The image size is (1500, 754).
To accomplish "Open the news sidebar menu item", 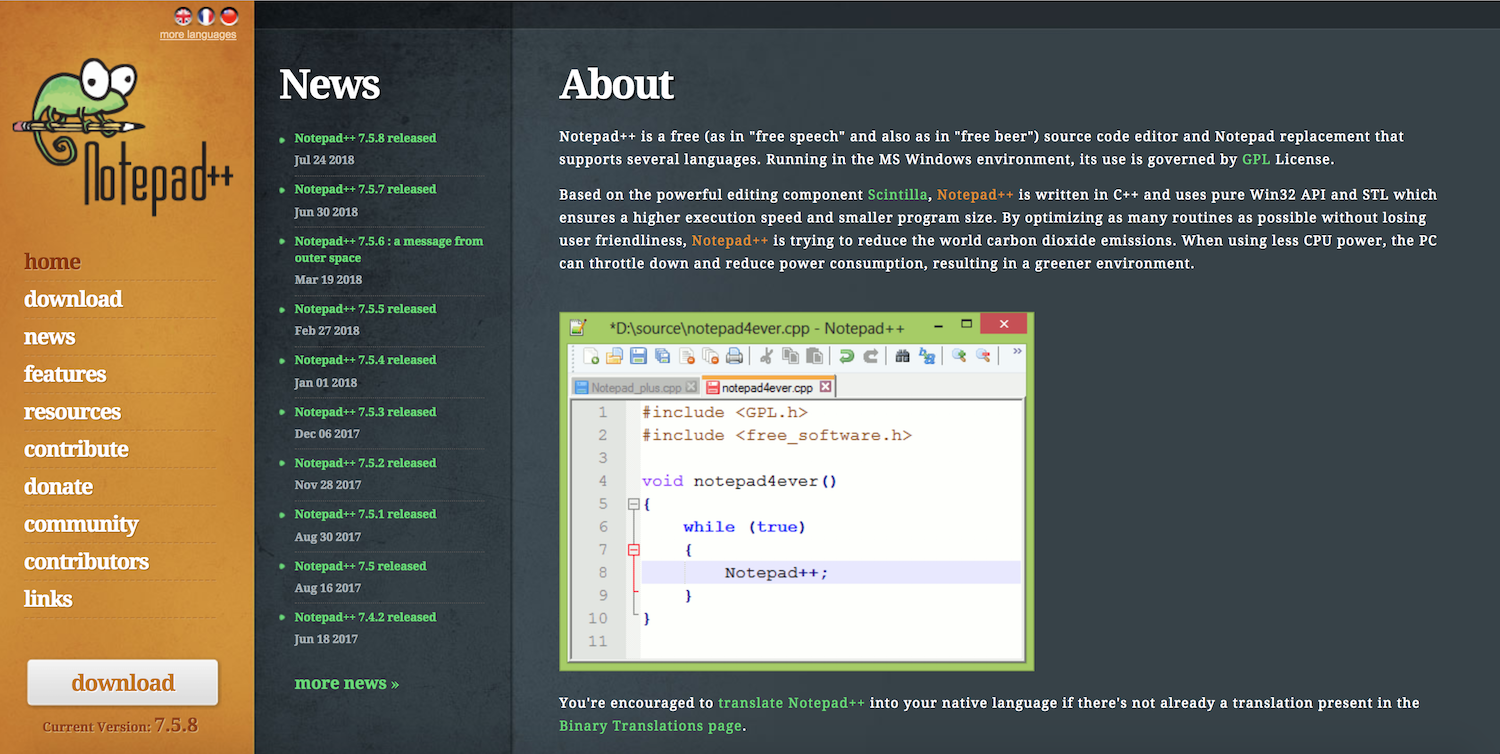I will 50,337.
